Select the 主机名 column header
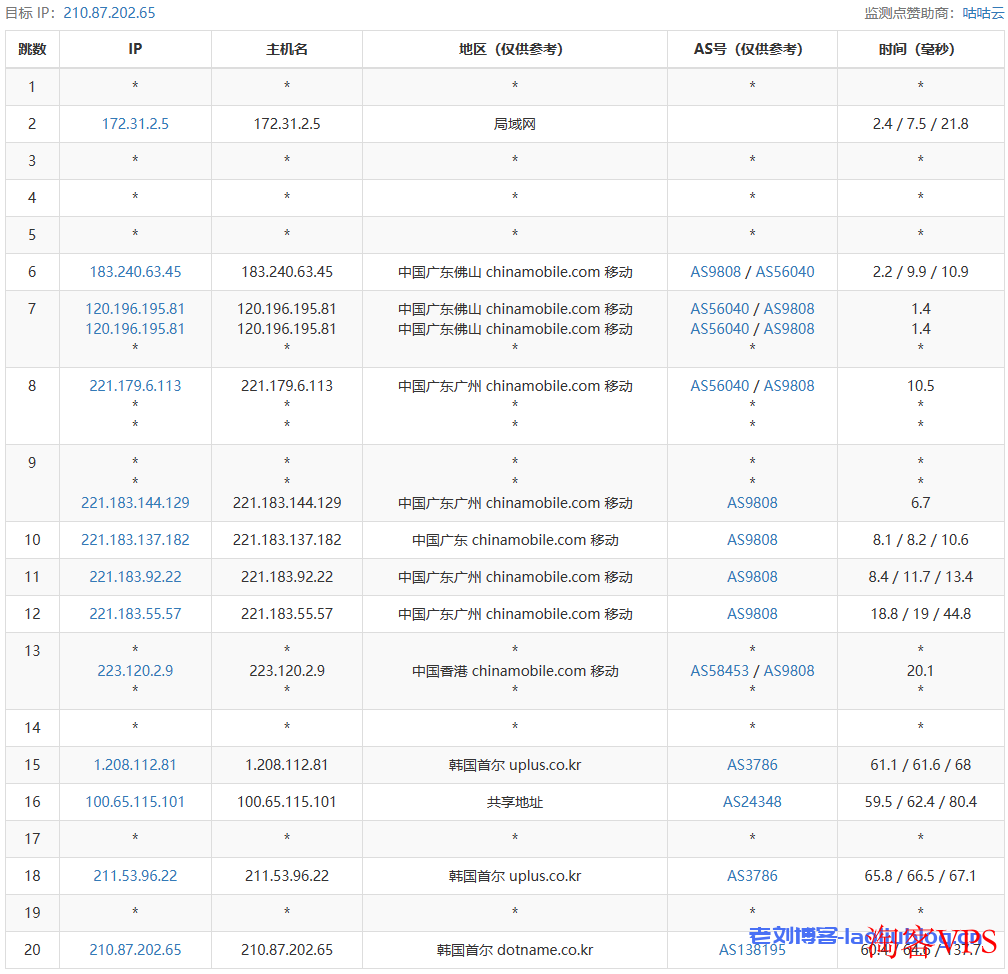Screen dimensions: 1008x974 pos(287,49)
